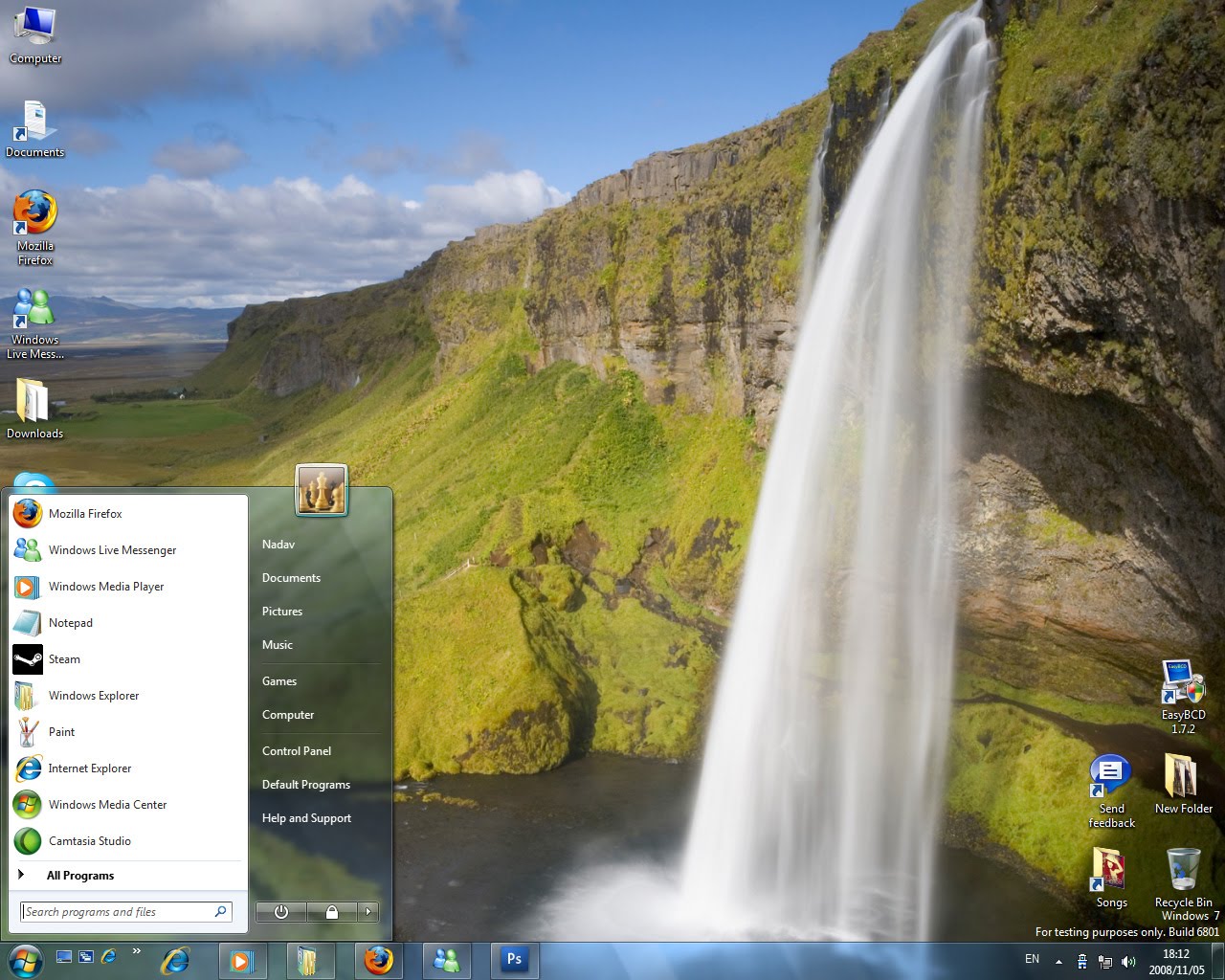1225x980 pixels.
Task: Launch Internet Explorer from the Start menu
Action: tap(128, 768)
